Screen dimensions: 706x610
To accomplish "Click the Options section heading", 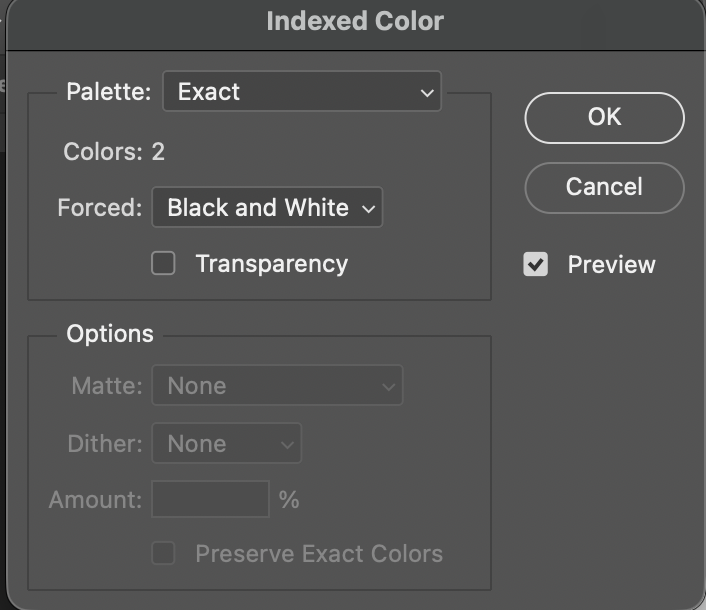I will tap(110, 334).
